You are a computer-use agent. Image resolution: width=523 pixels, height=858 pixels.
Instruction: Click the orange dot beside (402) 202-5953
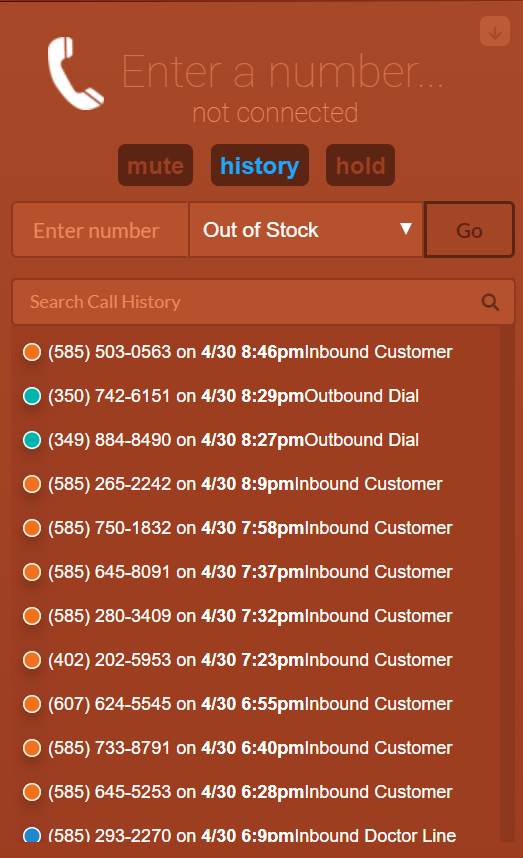(x=32, y=660)
